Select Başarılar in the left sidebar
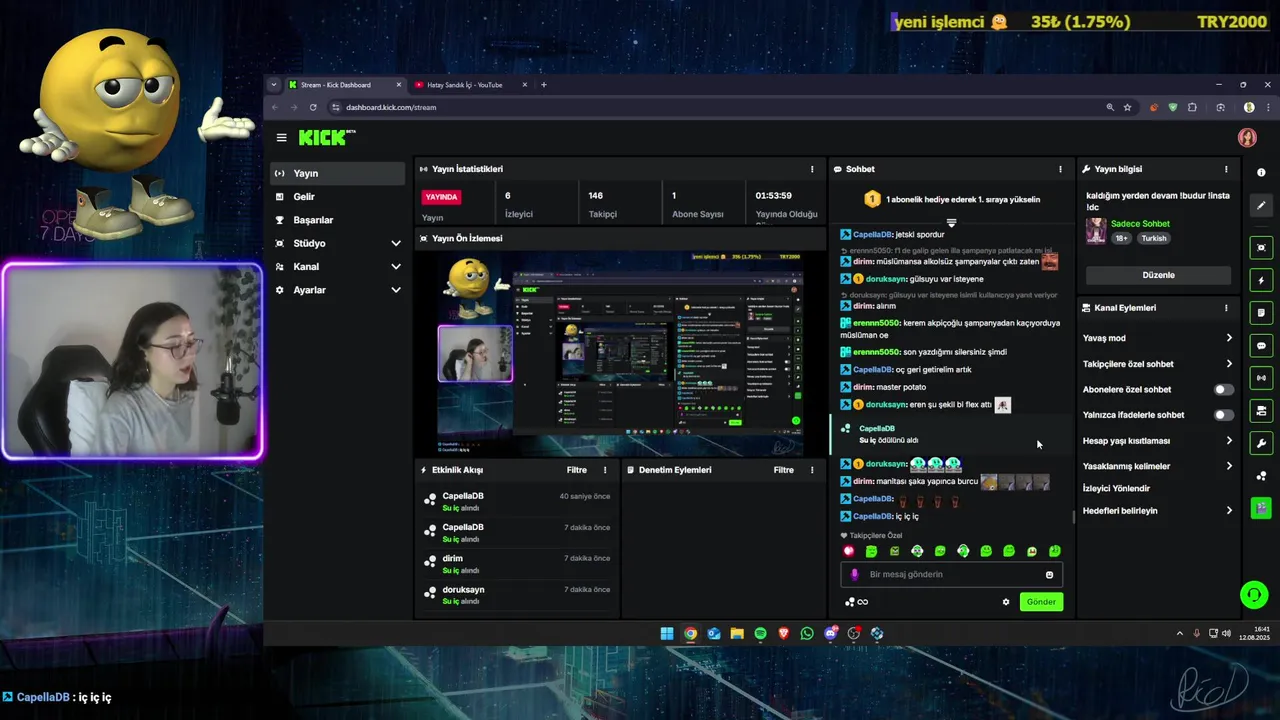Image resolution: width=1280 pixels, height=720 pixels. pos(337,220)
